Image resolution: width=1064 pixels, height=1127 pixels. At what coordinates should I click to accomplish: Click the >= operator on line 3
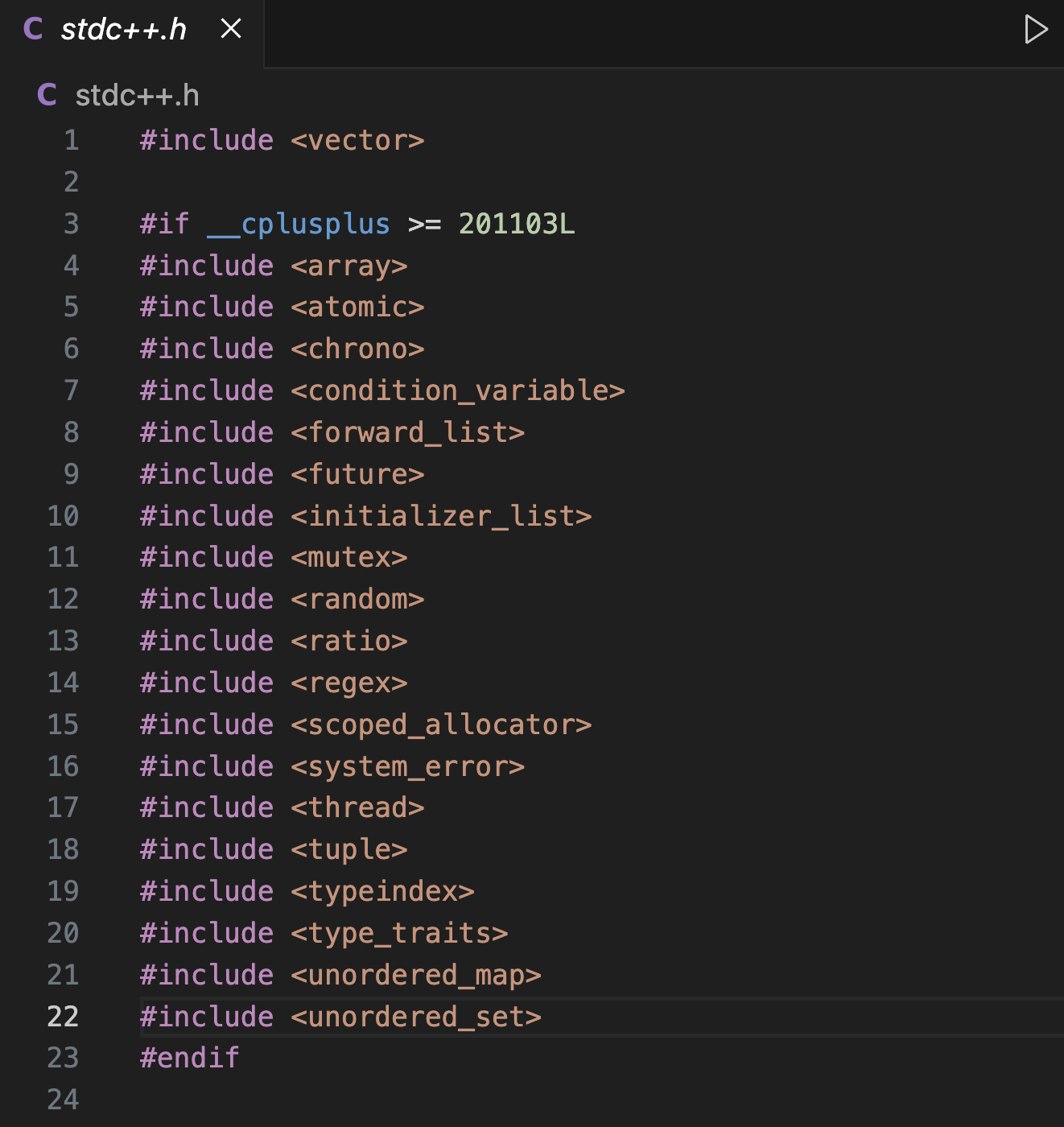(424, 224)
